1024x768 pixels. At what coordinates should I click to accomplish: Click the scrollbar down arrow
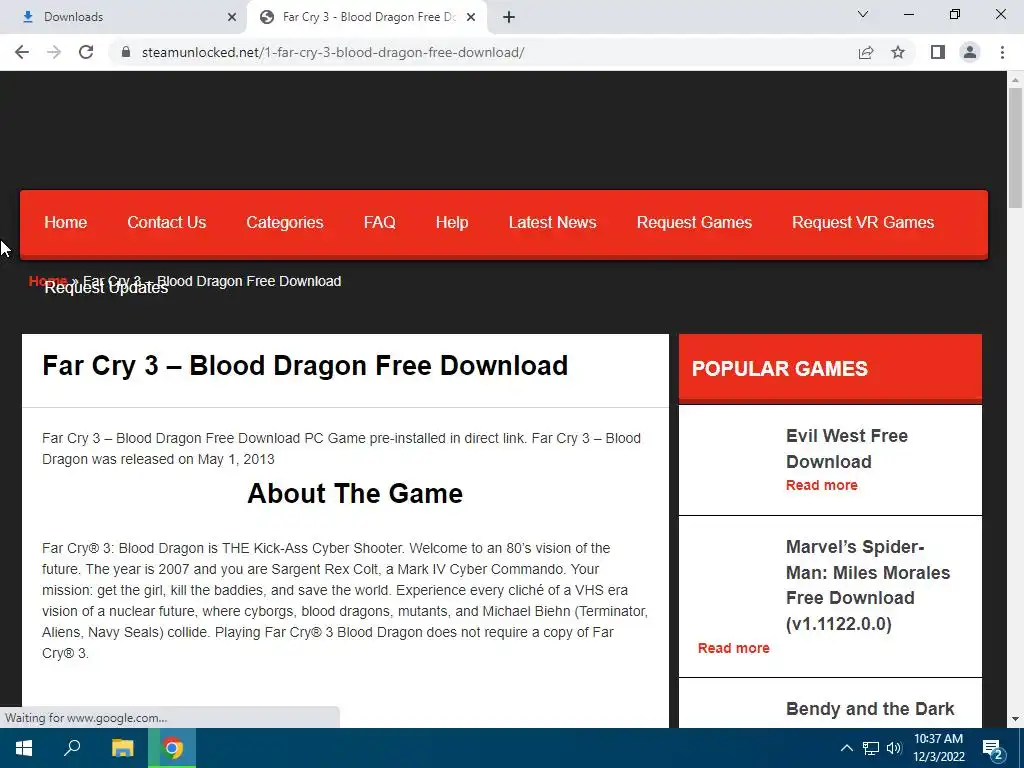click(x=1015, y=720)
